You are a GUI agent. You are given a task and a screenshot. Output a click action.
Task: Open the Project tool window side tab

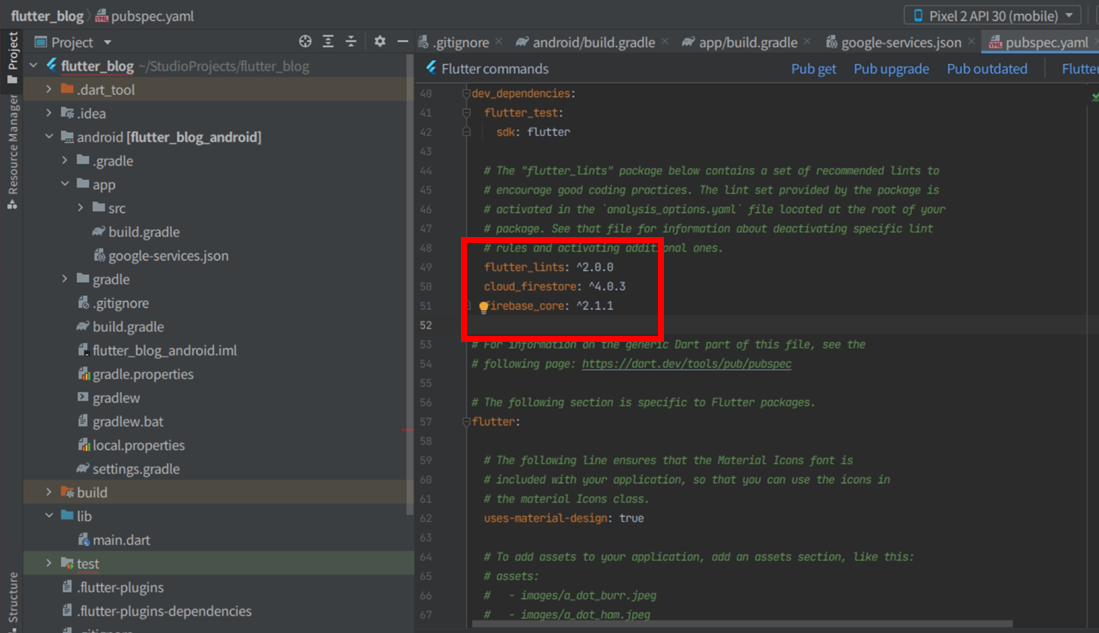12,58
